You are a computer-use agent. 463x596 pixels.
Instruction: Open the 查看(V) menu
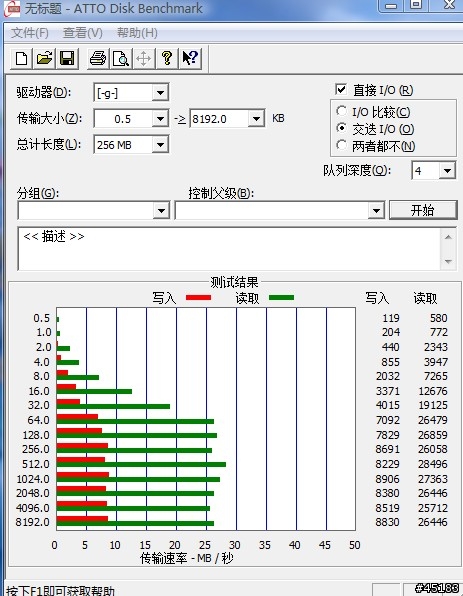tap(82, 33)
